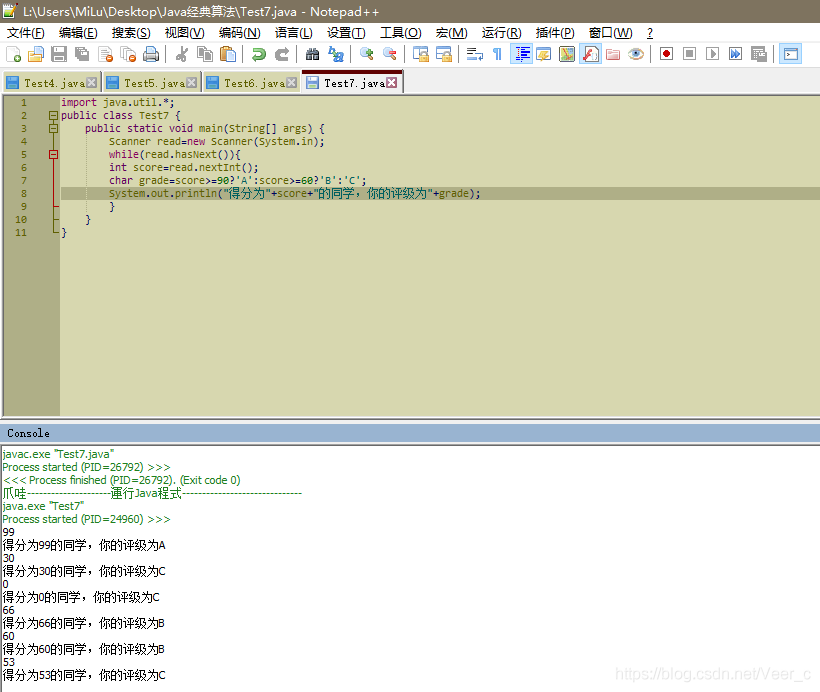This screenshot has height=692, width=820.
Task: Open the Replace dialog icon
Action: [336, 54]
